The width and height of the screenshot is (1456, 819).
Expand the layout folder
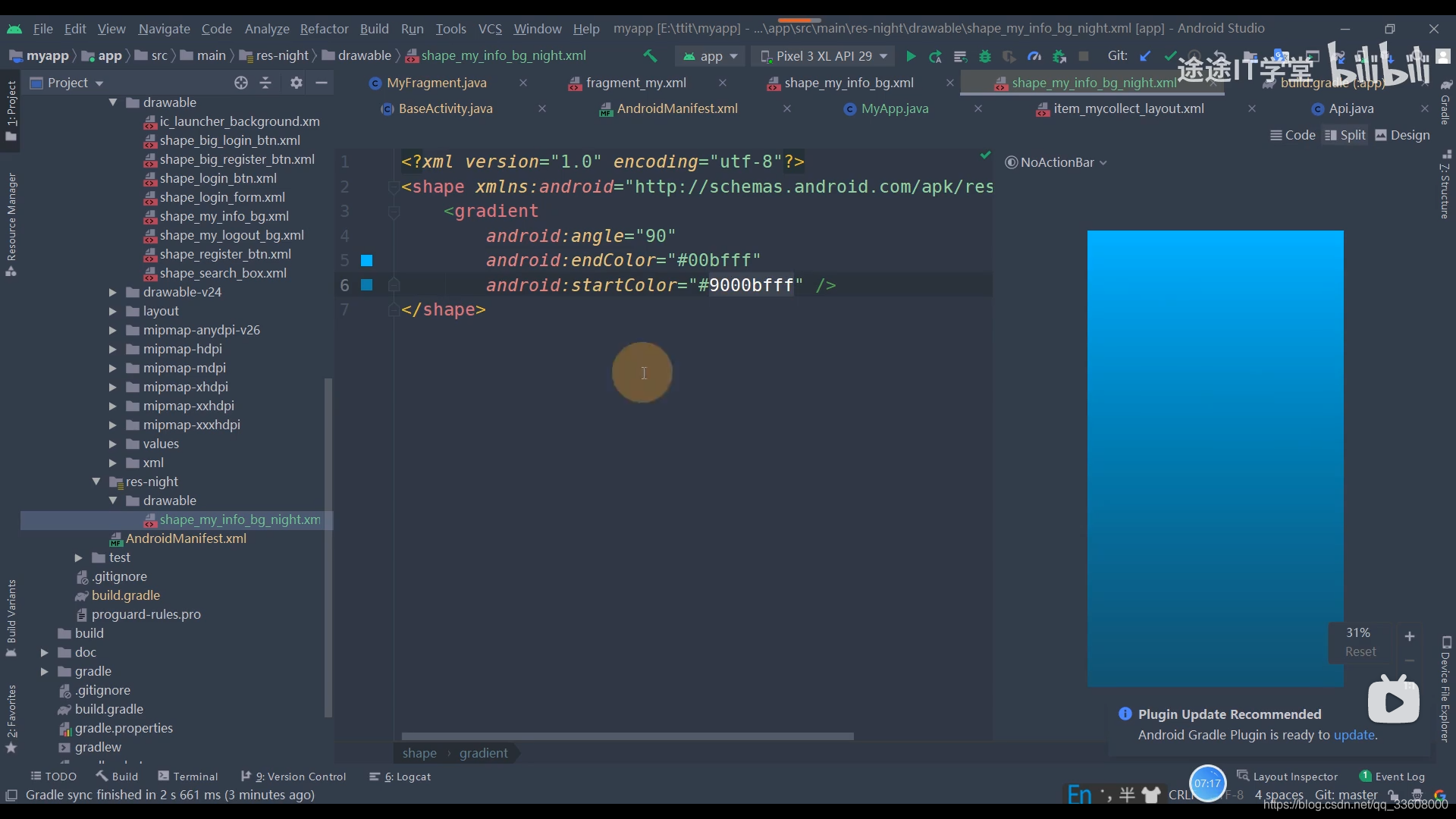coord(112,311)
